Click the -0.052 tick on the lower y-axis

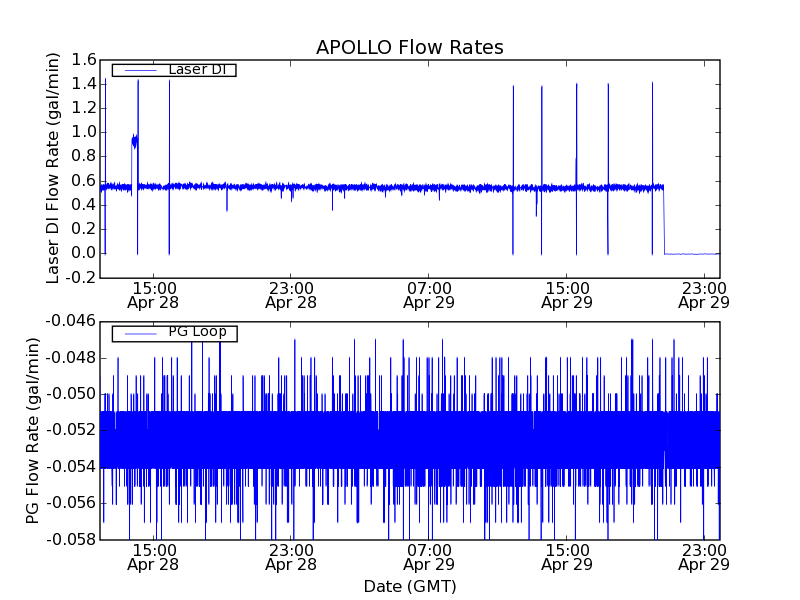point(71,430)
